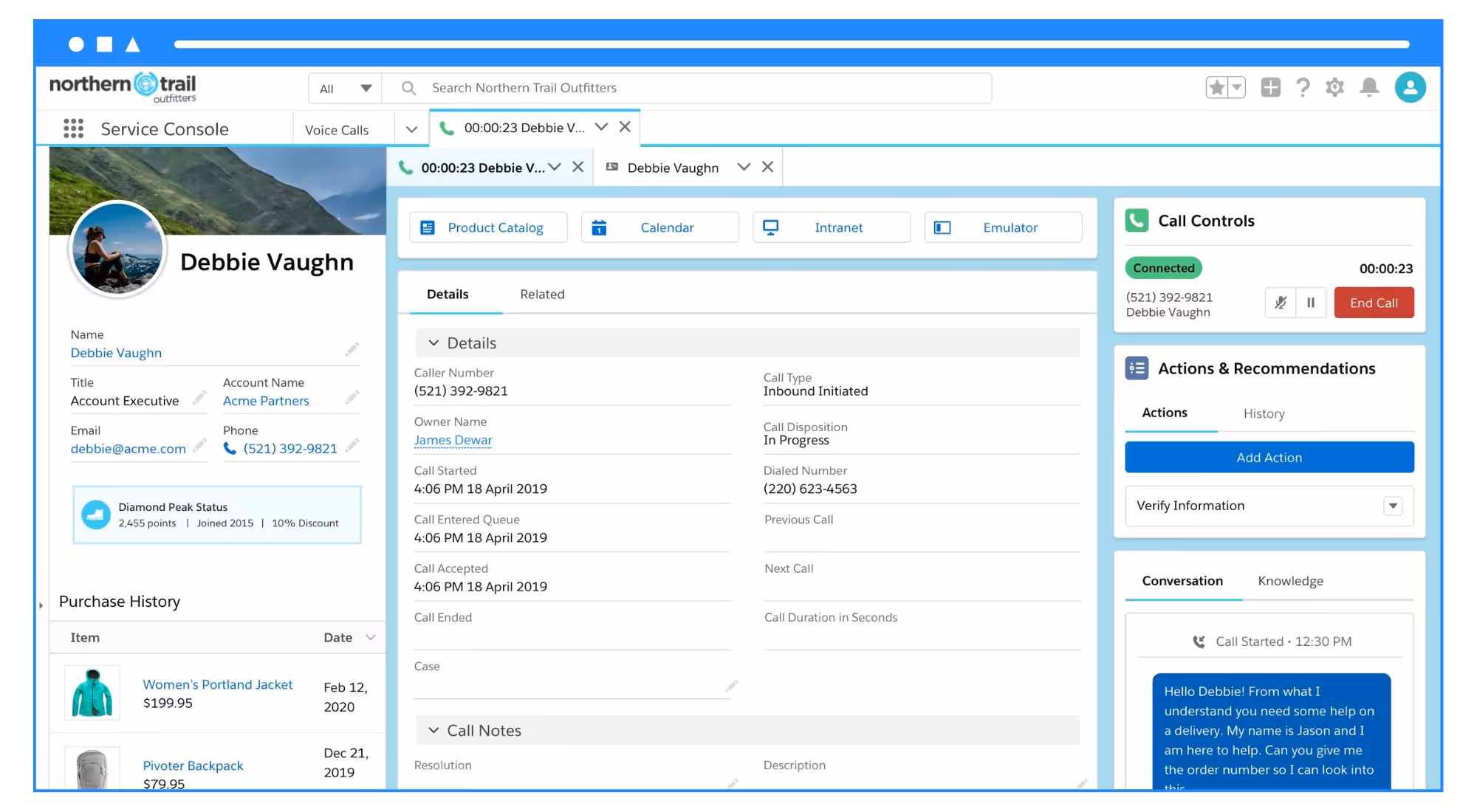Edit the Phone field pencil icon
Viewport: 1477px width, 812px height.
point(352,446)
